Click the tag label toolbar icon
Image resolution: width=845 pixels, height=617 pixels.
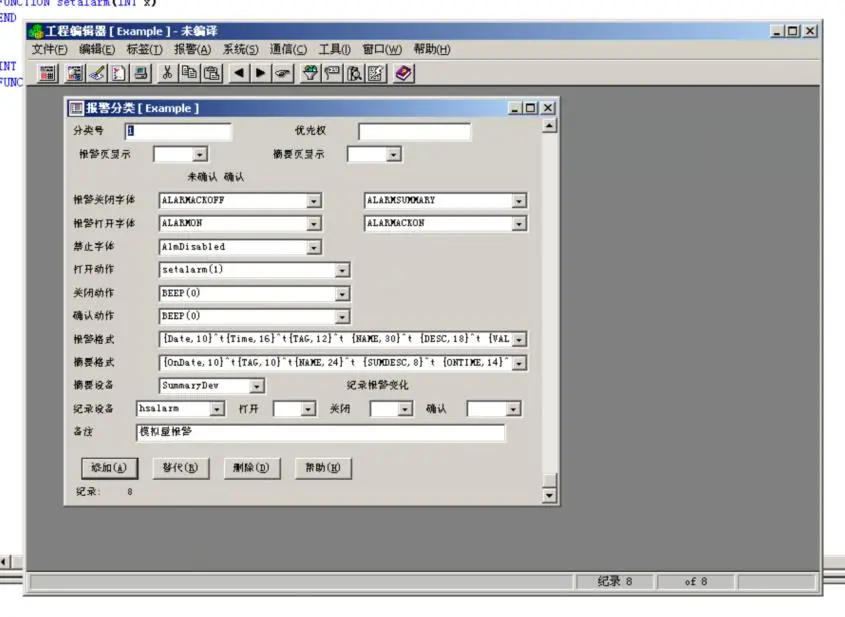click(332, 73)
